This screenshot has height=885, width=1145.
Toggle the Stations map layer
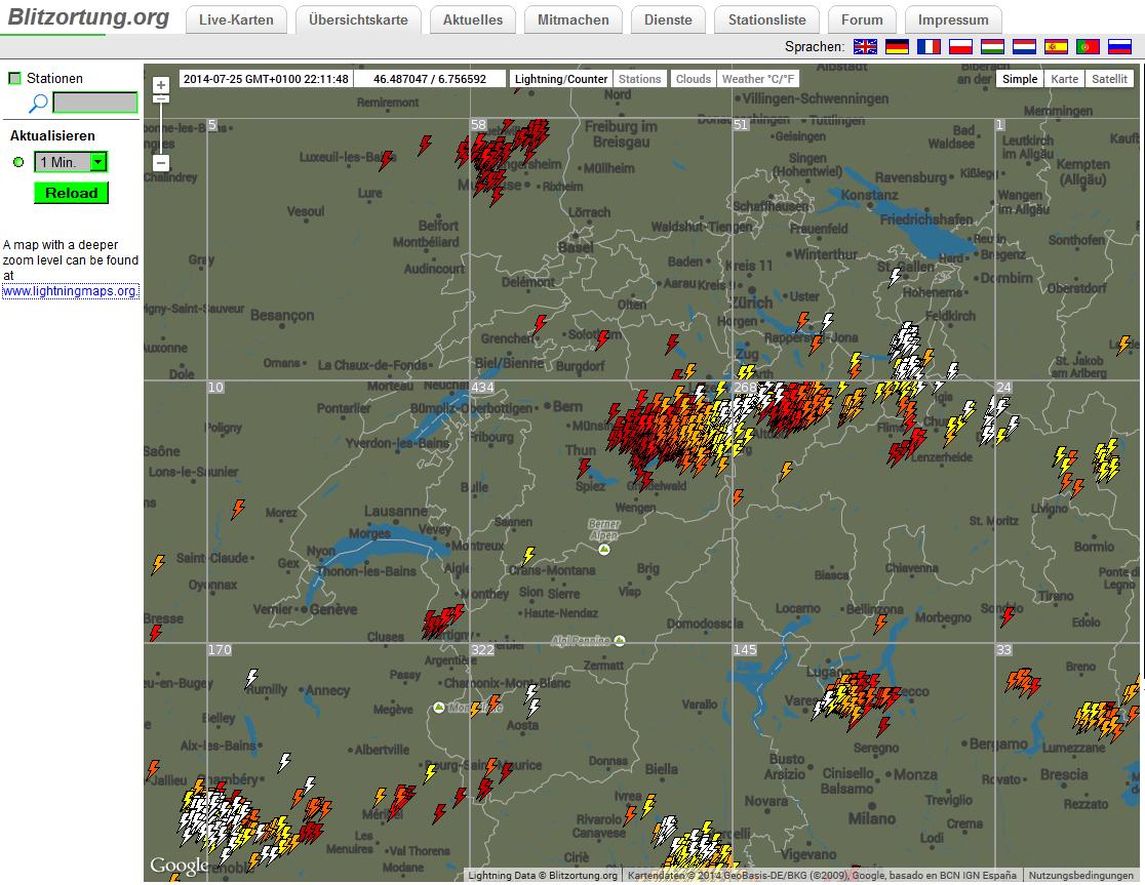(x=640, y=79)
